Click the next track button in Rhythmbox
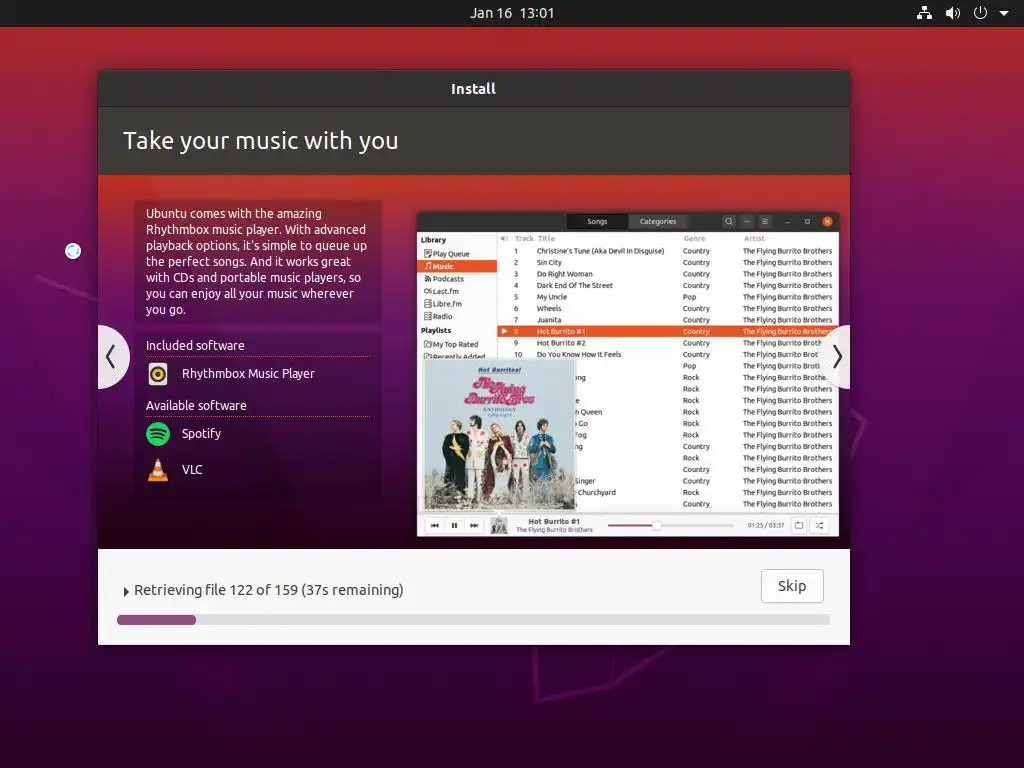Viewport: 1024px width, 768px height. tap(474, 525)
